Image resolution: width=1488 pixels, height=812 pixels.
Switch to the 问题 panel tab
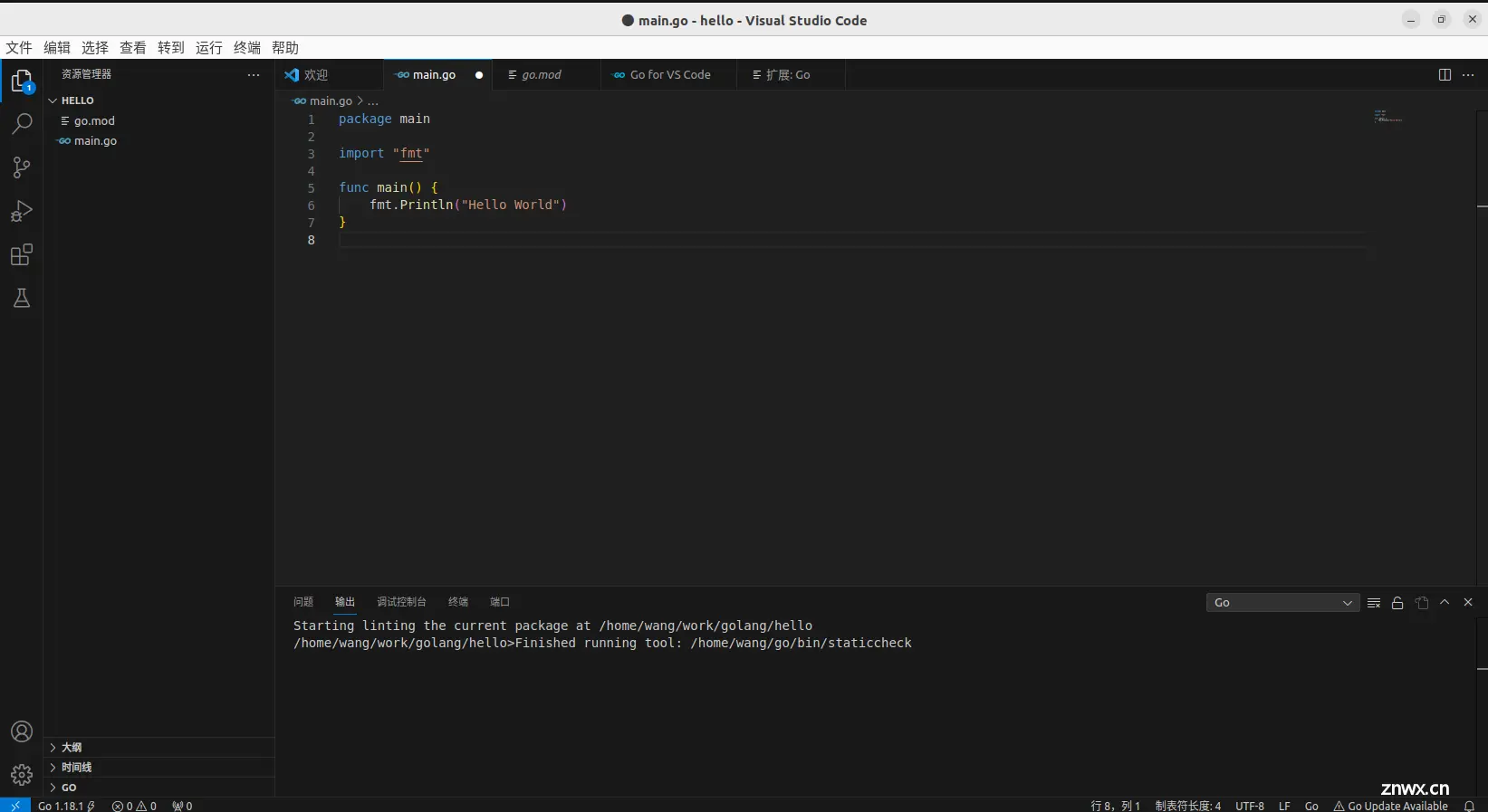[x=303, y=602]
